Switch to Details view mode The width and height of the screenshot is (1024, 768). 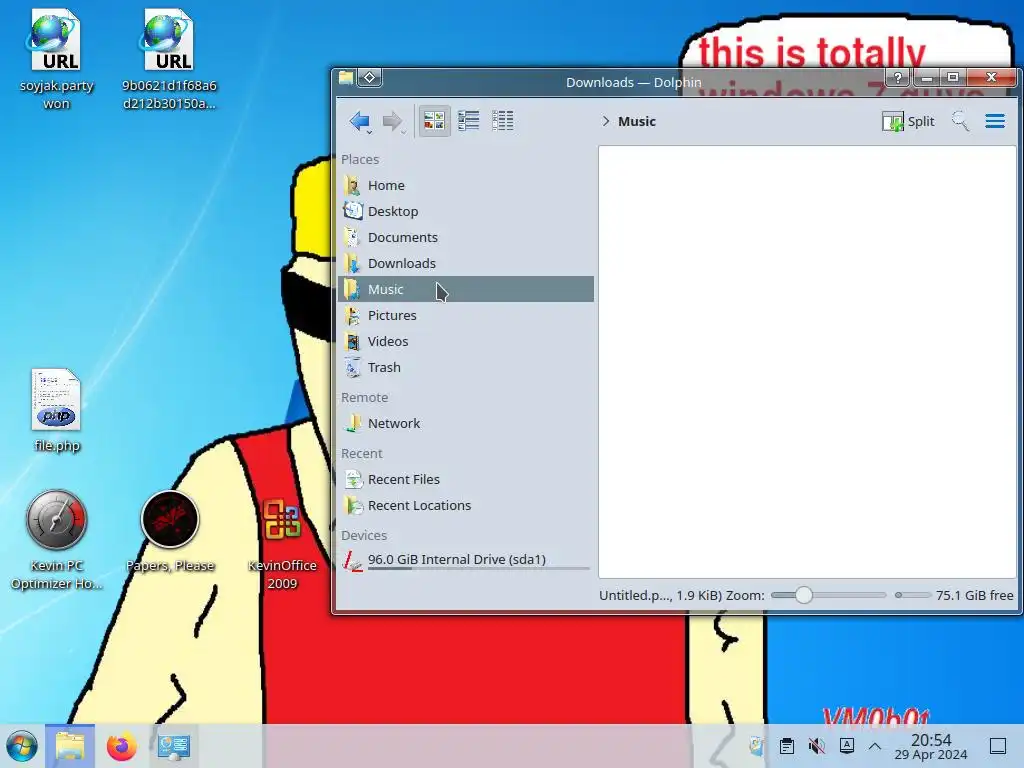click(x=502, y=121)
